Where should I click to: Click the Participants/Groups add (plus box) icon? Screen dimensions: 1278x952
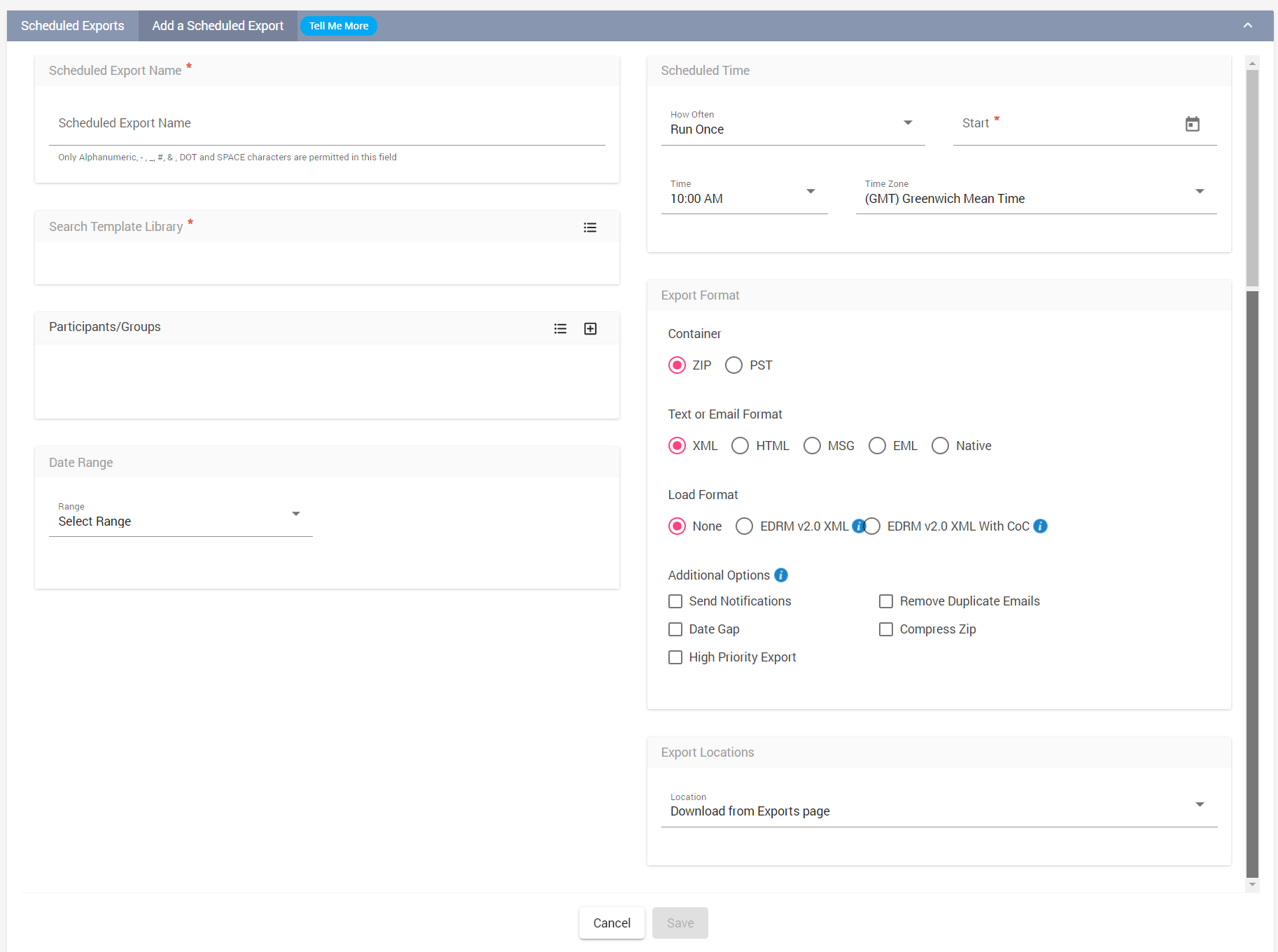point(590,329)
